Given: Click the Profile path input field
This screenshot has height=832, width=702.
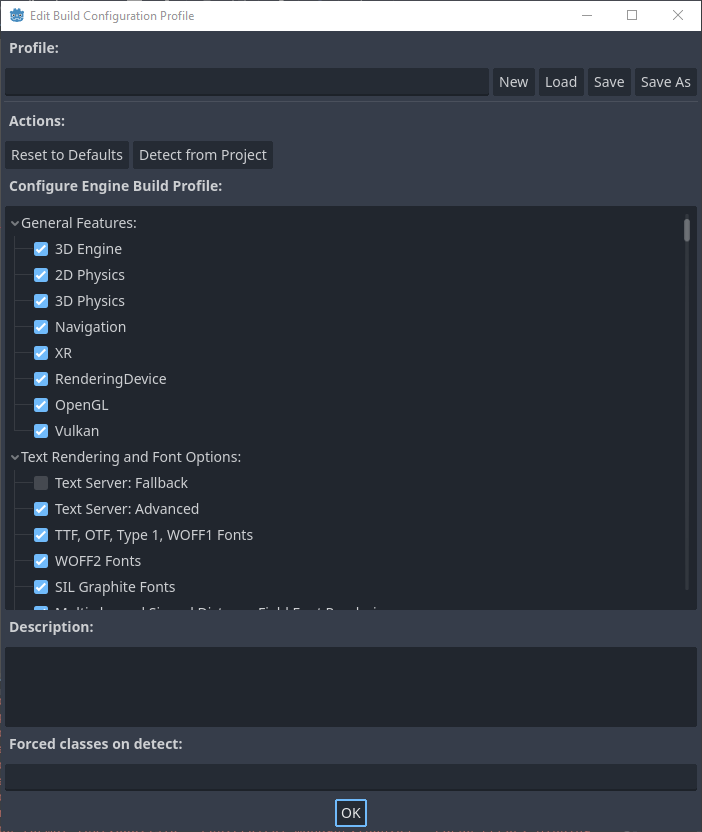Looking at the screenshot, I should click(247, 82).
